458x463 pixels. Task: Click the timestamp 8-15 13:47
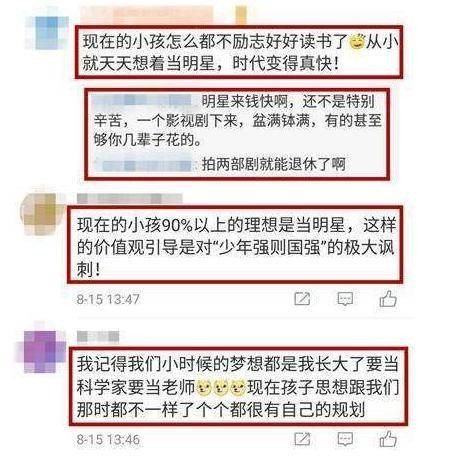coord(108,299)
